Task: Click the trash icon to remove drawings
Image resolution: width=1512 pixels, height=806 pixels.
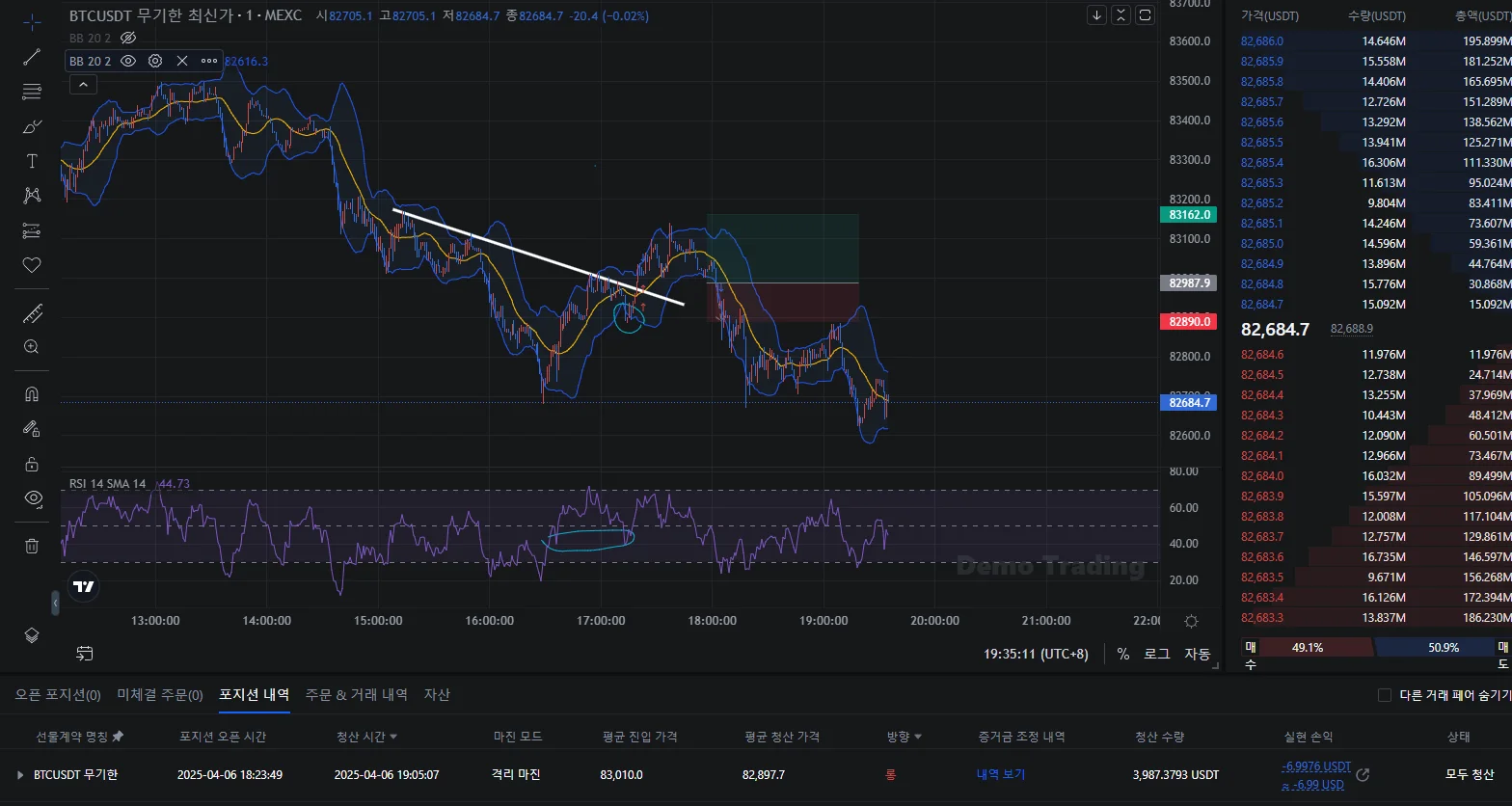Action: click(32, 546)
